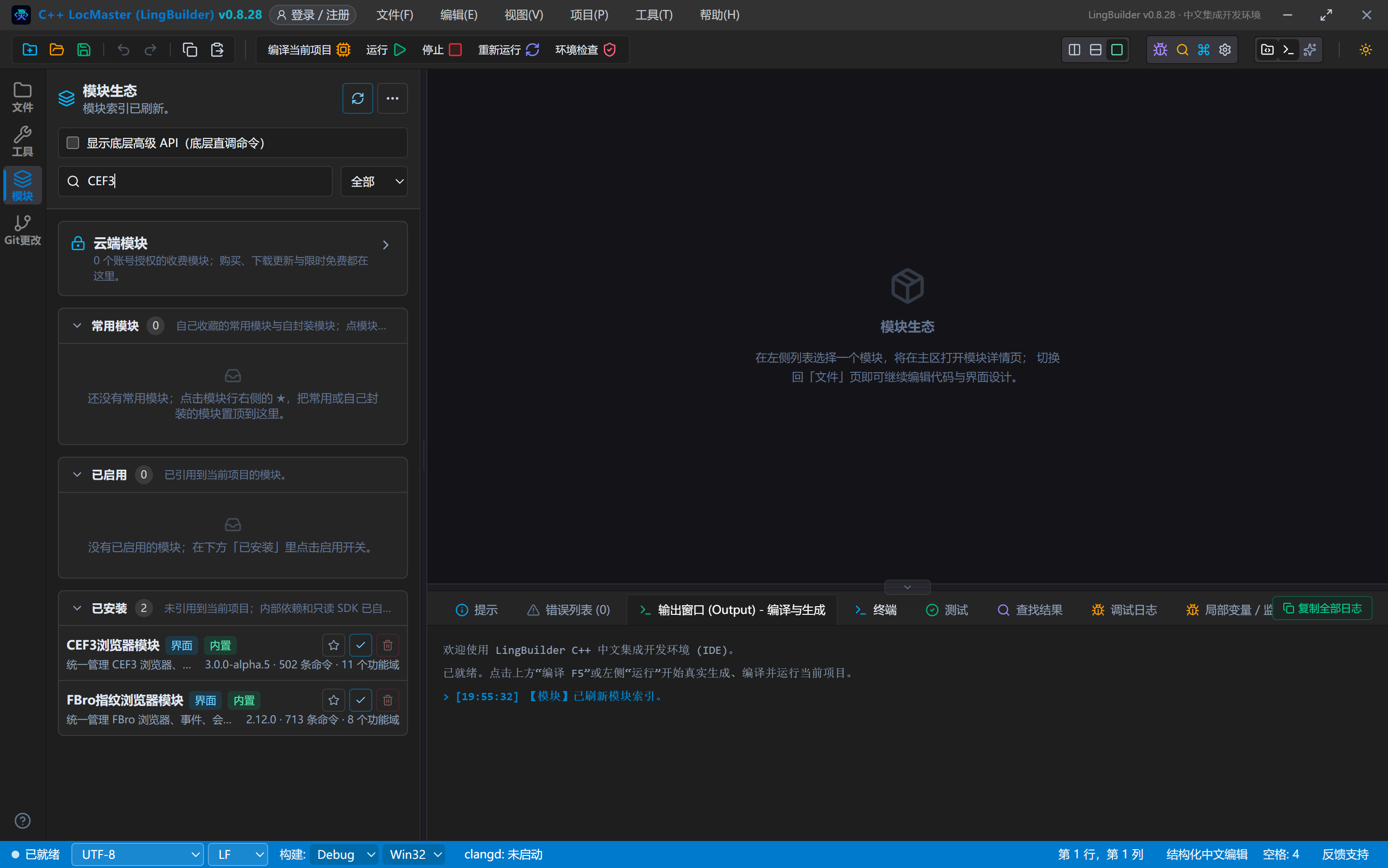Select the single-pane layout toggle
Image resolution: width=1388 pixels, height=868 pixels.
pos(1117,50)
